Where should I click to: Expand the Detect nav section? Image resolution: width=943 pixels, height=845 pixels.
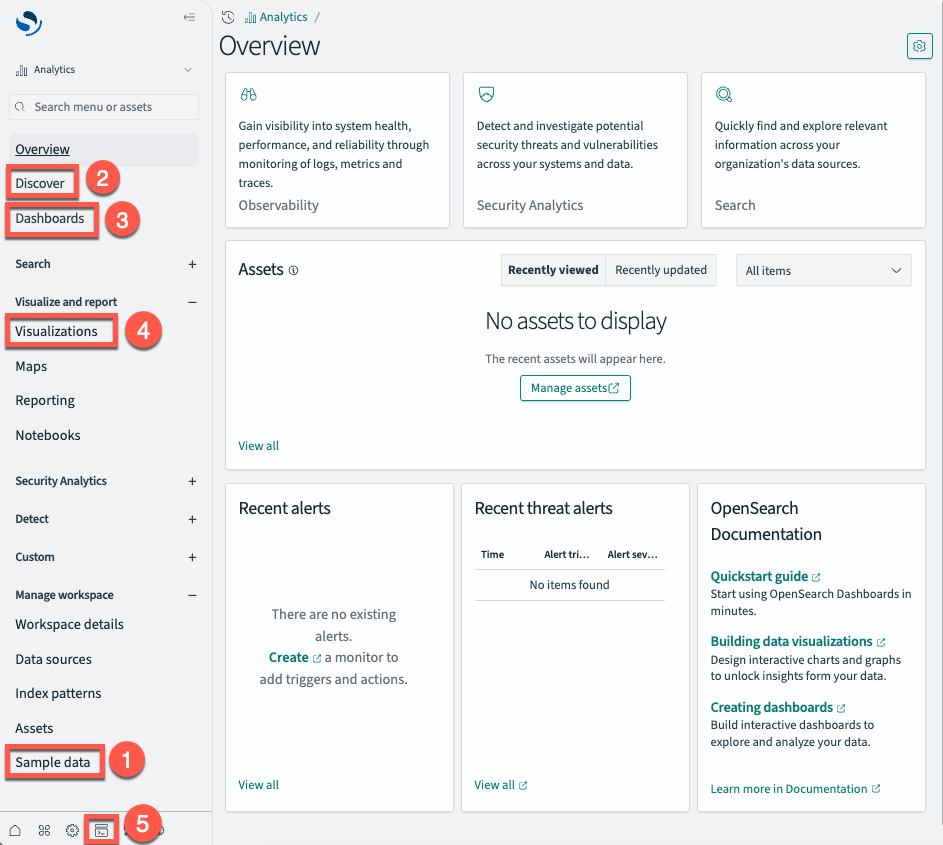[x=192, y=519]
